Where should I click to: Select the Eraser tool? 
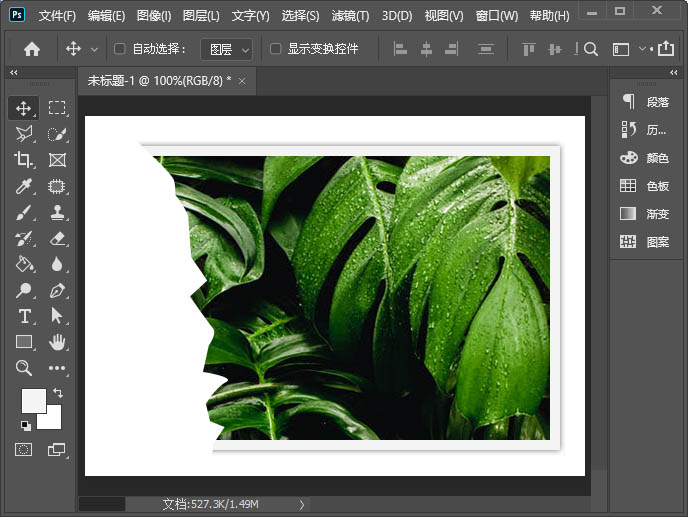(57, 238)
